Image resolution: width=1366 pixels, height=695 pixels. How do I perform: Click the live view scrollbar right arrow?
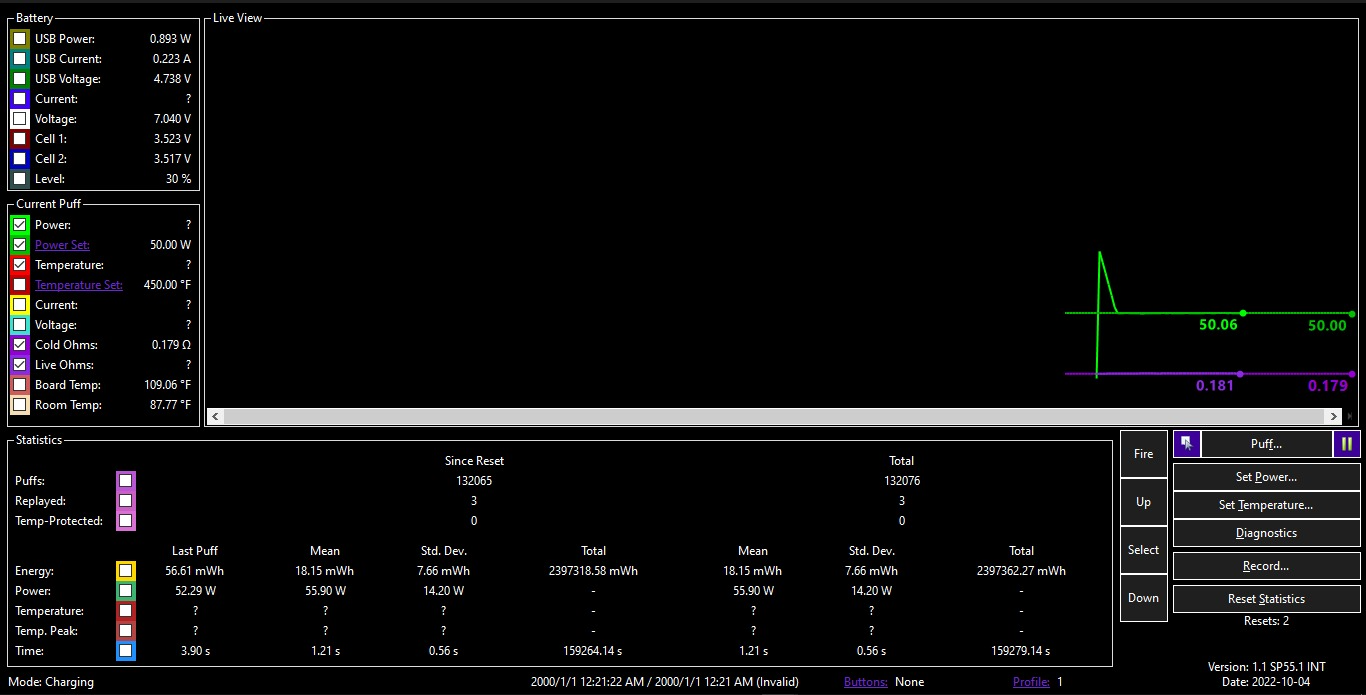pos(1333,416)
